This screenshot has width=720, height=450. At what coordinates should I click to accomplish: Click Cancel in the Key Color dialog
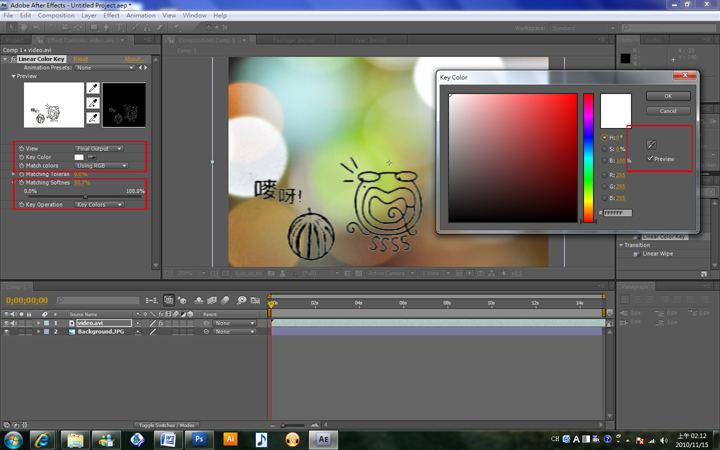[668, 111]
